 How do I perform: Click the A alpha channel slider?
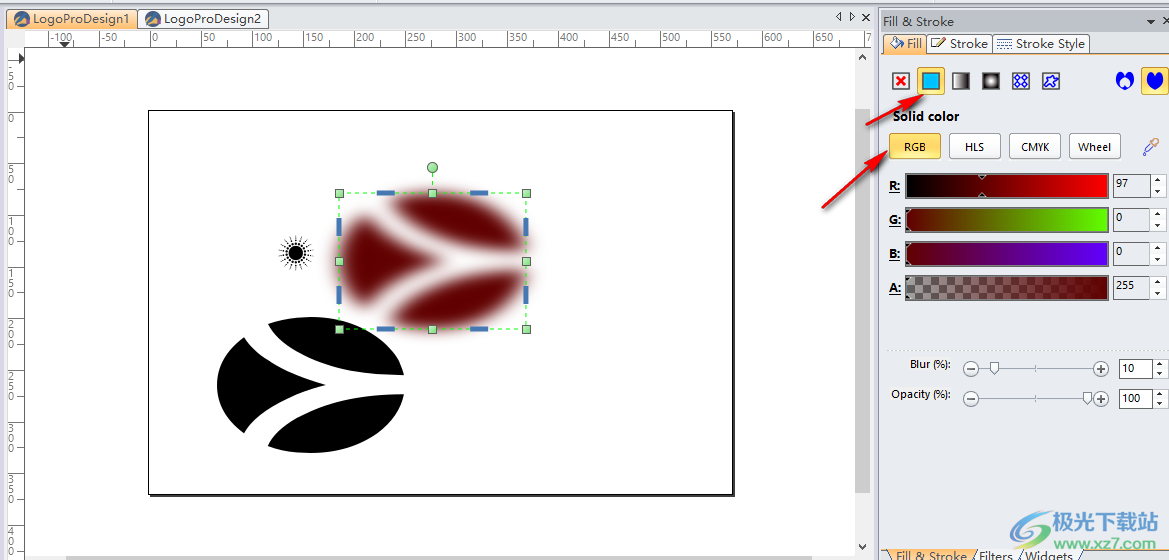coord(1006,288)
